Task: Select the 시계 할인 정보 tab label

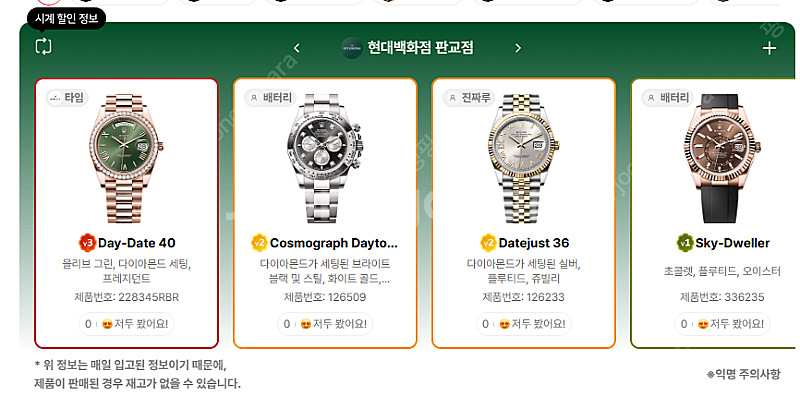Action: tap(66, 19)
